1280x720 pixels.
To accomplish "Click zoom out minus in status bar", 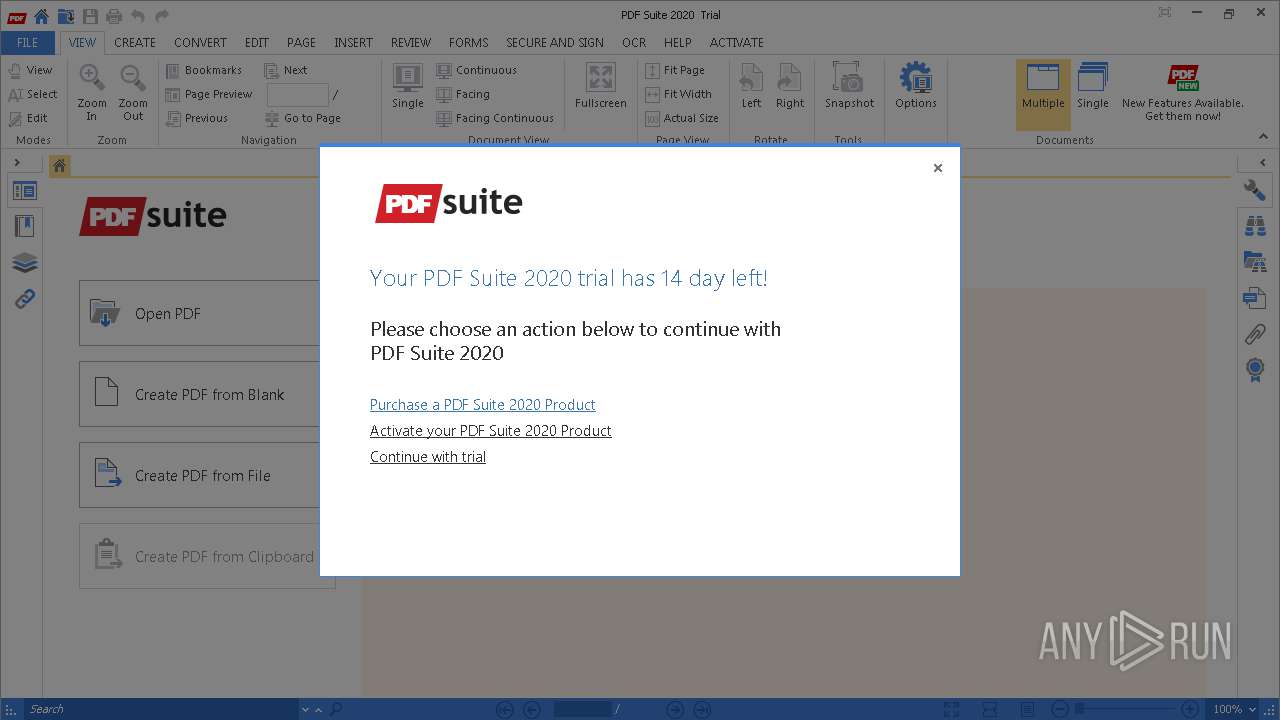I will [1060, 709].
